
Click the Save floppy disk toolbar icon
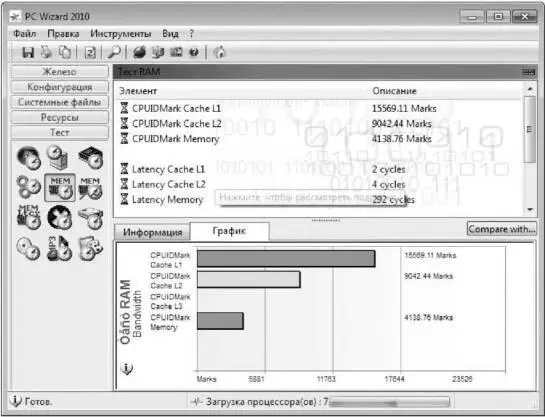[x=28, y=52]
